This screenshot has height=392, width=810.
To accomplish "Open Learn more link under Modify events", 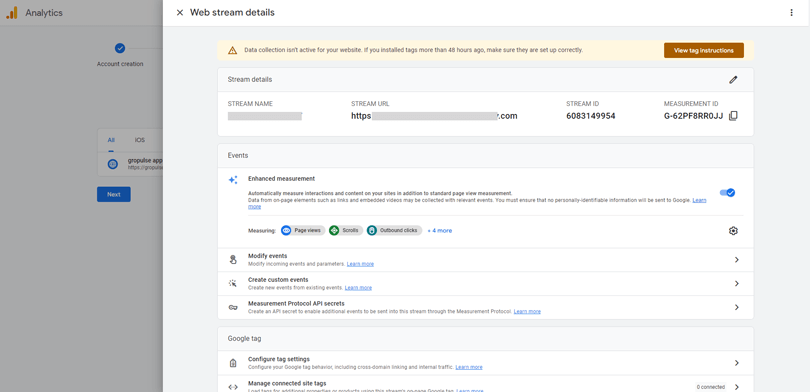I will click(x=360, y=264).
